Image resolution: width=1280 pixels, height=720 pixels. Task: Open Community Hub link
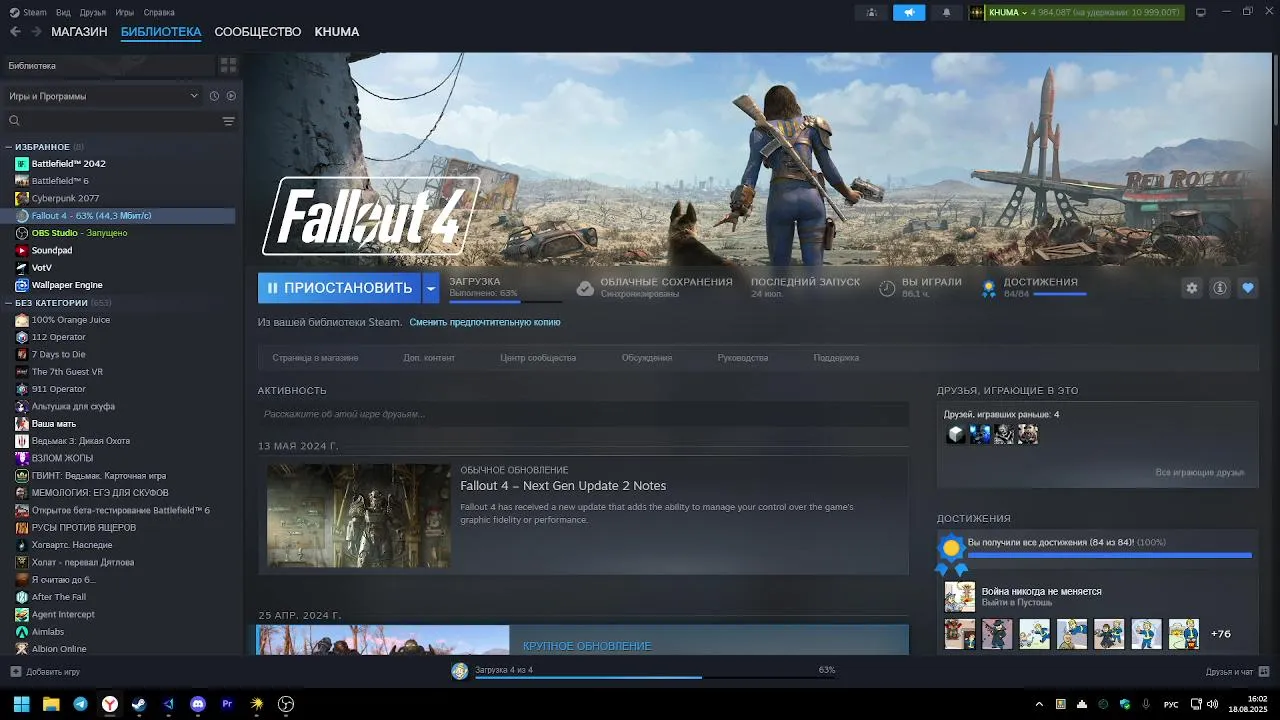538,358
